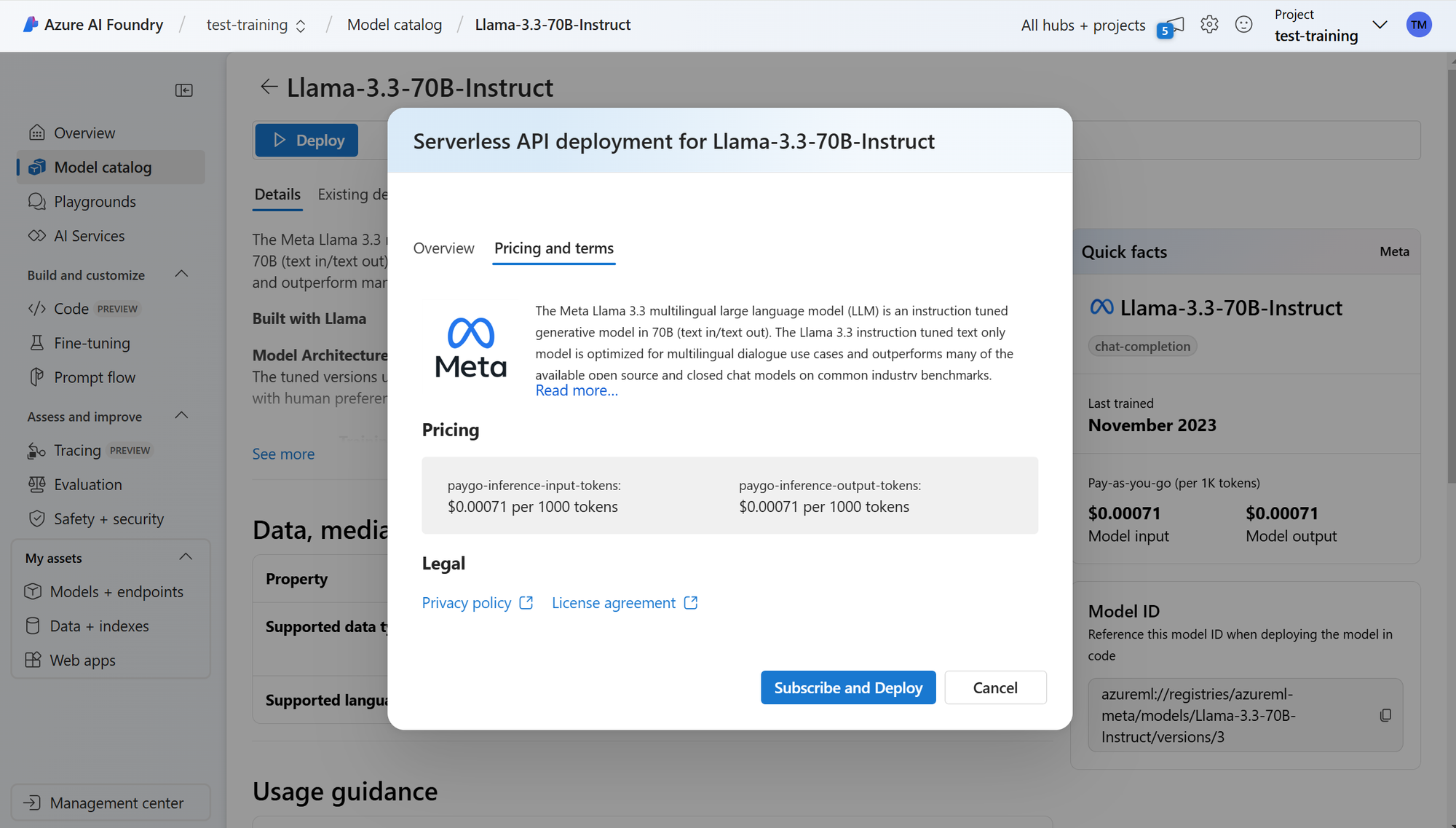Open the Azure AI Foundry logo home
The width and height of the screenshot is (1456, 828).
point(31,25)
